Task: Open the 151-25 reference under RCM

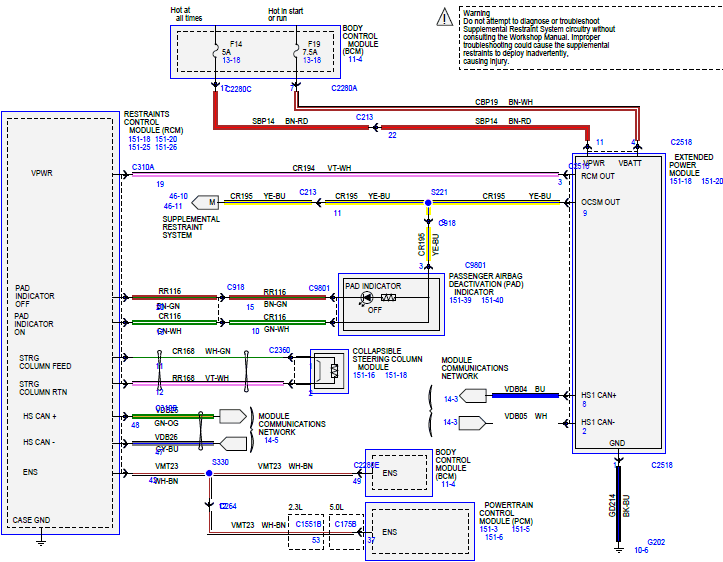Action: [139, 147]
